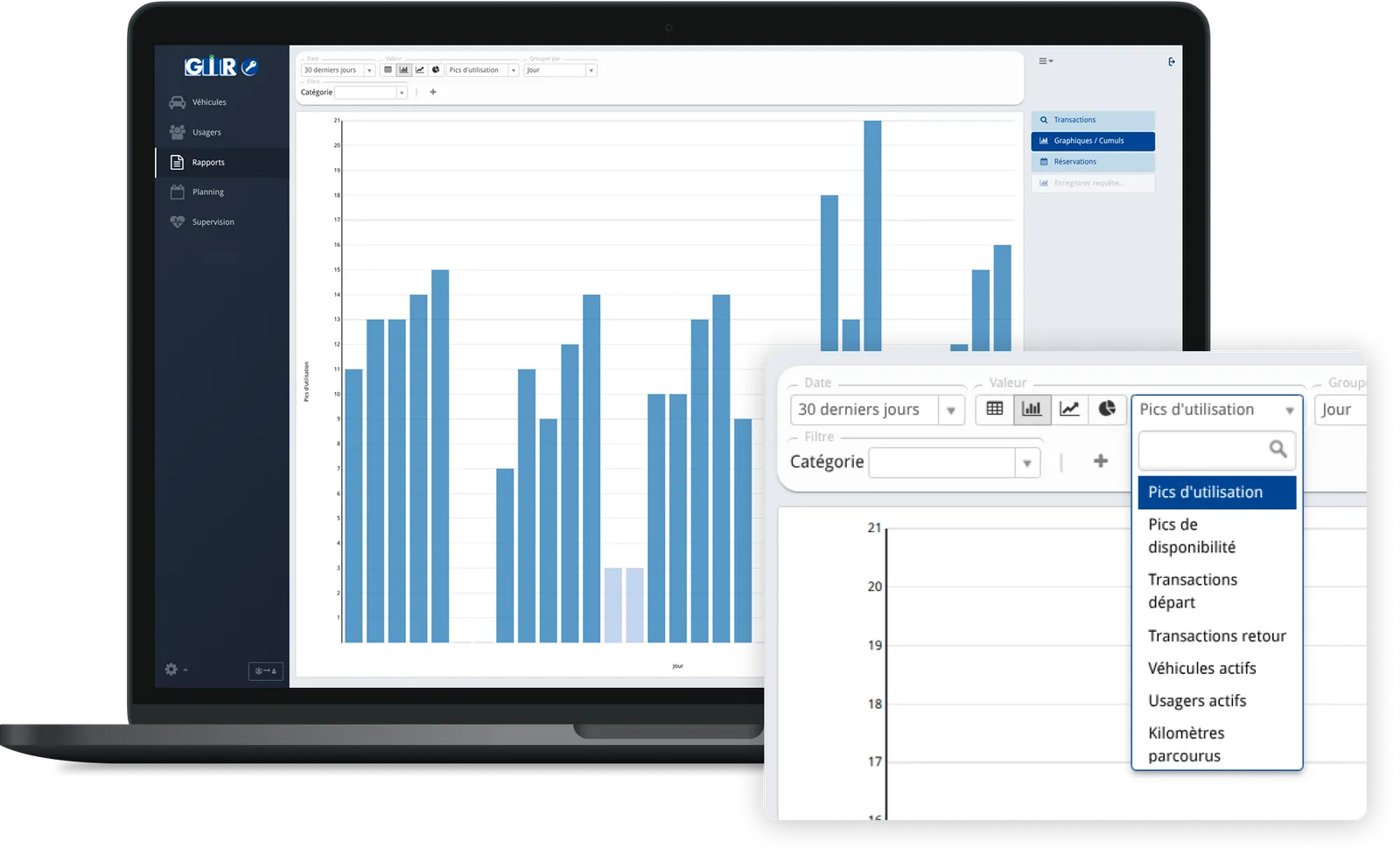Click the Transactions button in right panel

pos(1092,120)
